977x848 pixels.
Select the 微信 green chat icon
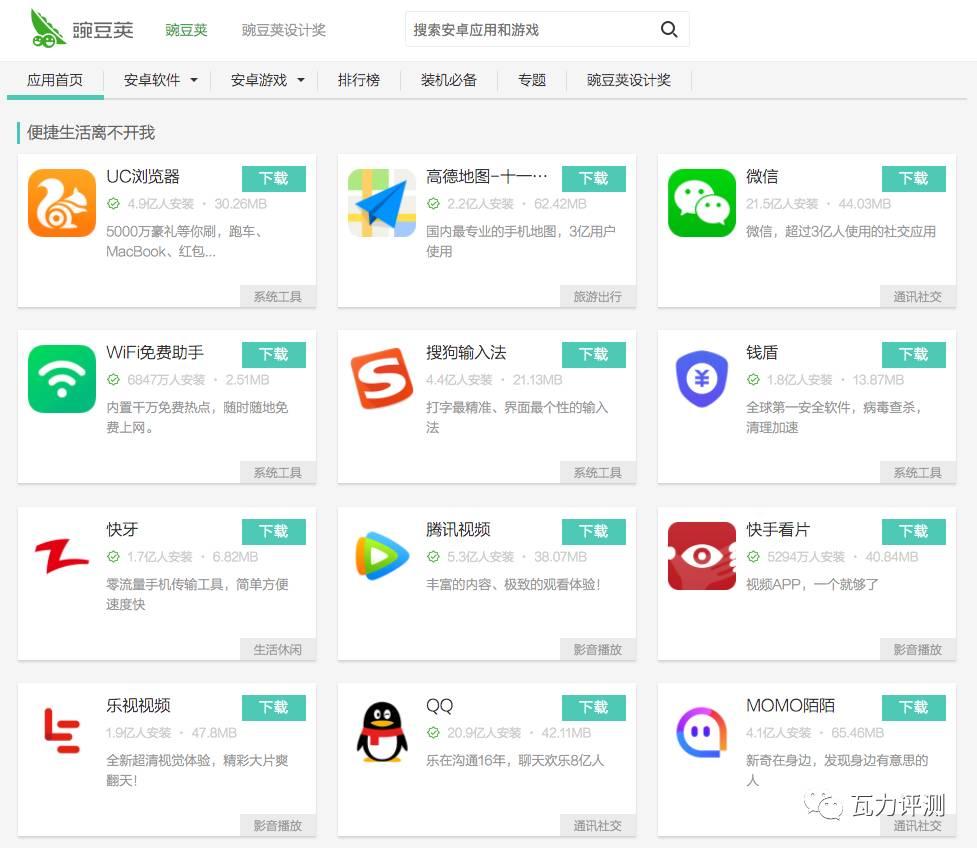[x=701, y=203]
